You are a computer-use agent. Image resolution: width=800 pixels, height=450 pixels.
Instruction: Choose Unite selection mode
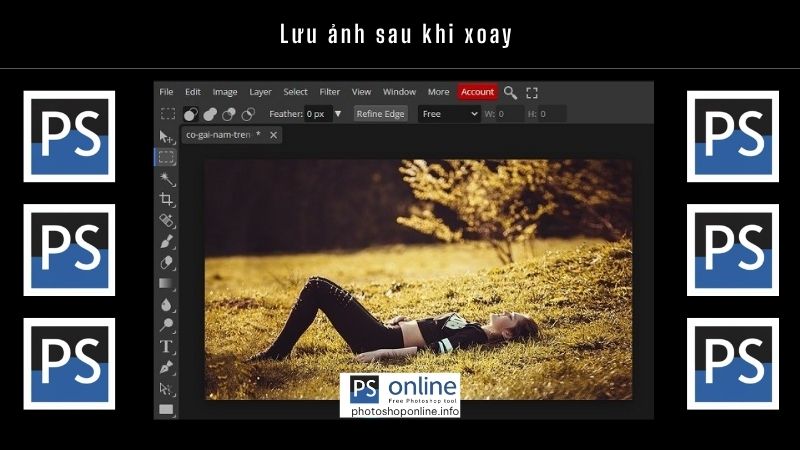click(x=210, y=114)
